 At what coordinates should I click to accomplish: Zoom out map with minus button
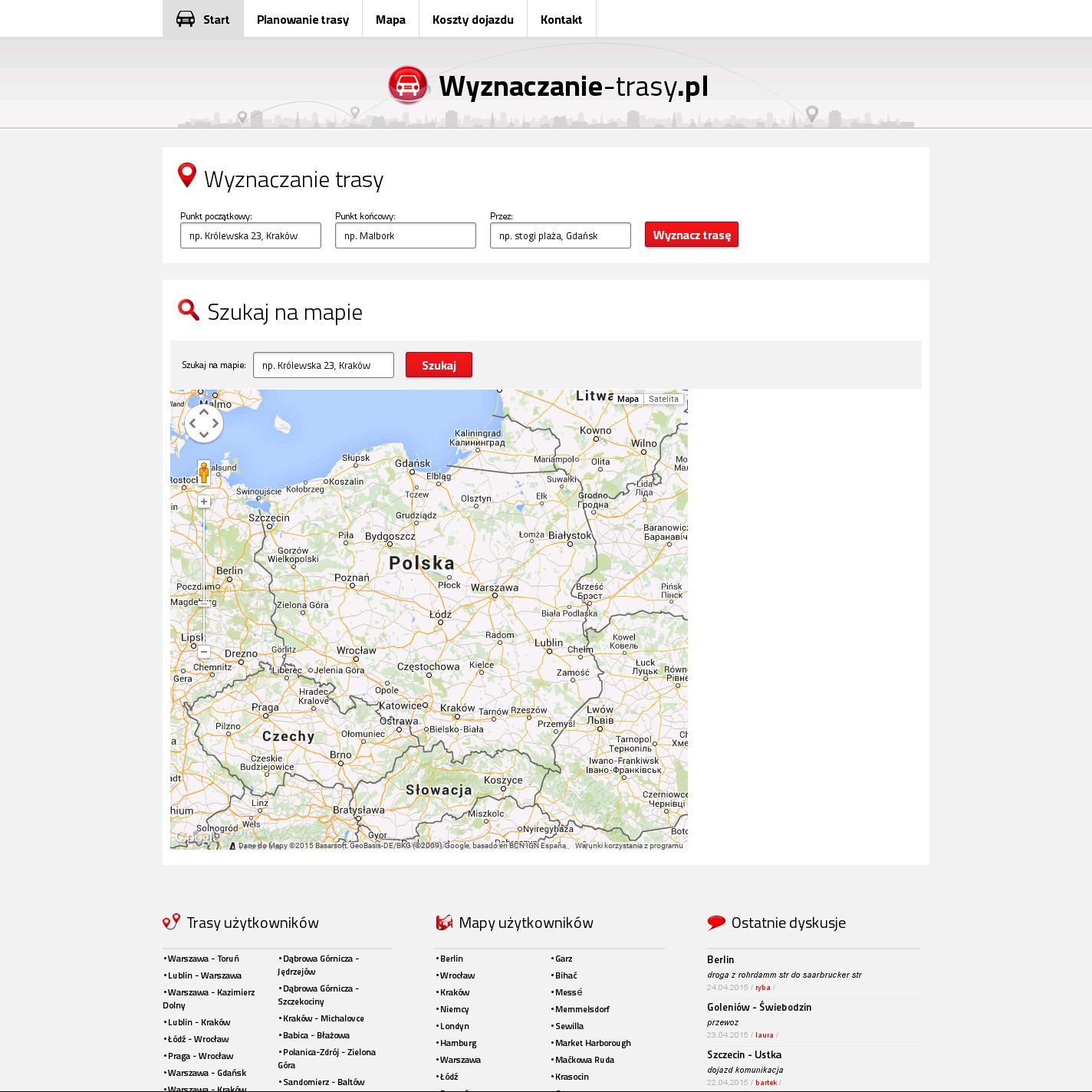pos(204,652)
